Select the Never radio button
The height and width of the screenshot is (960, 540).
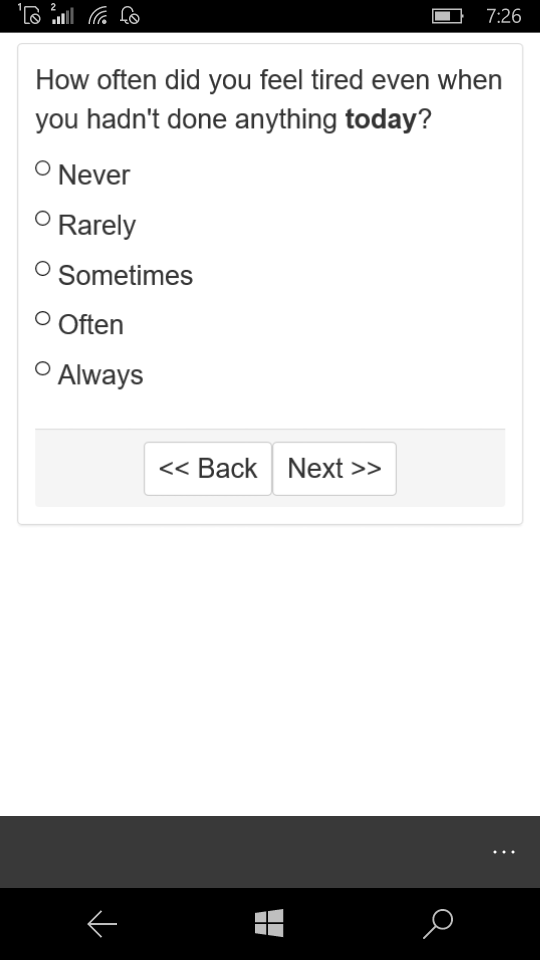(42, 168)
